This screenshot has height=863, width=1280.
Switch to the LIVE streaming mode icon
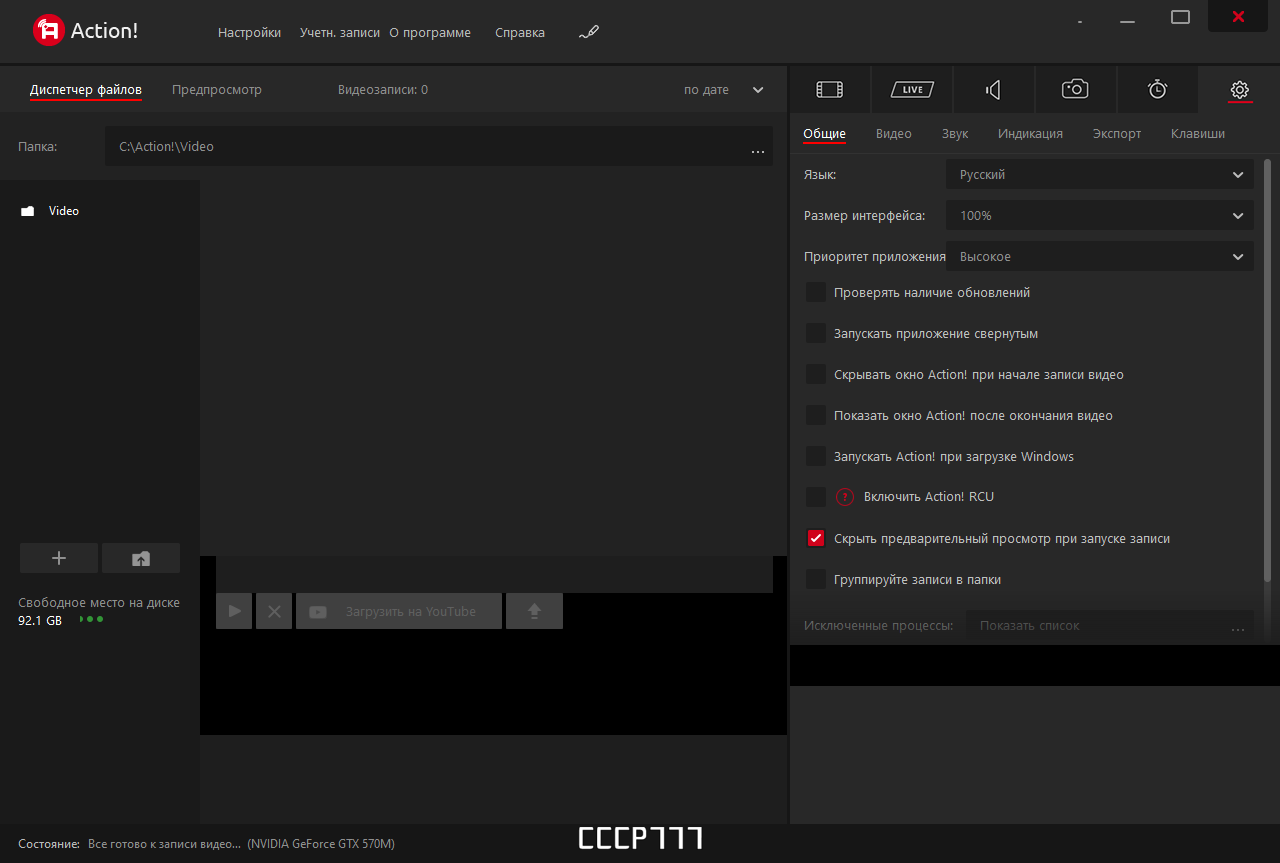coord(912,90)
